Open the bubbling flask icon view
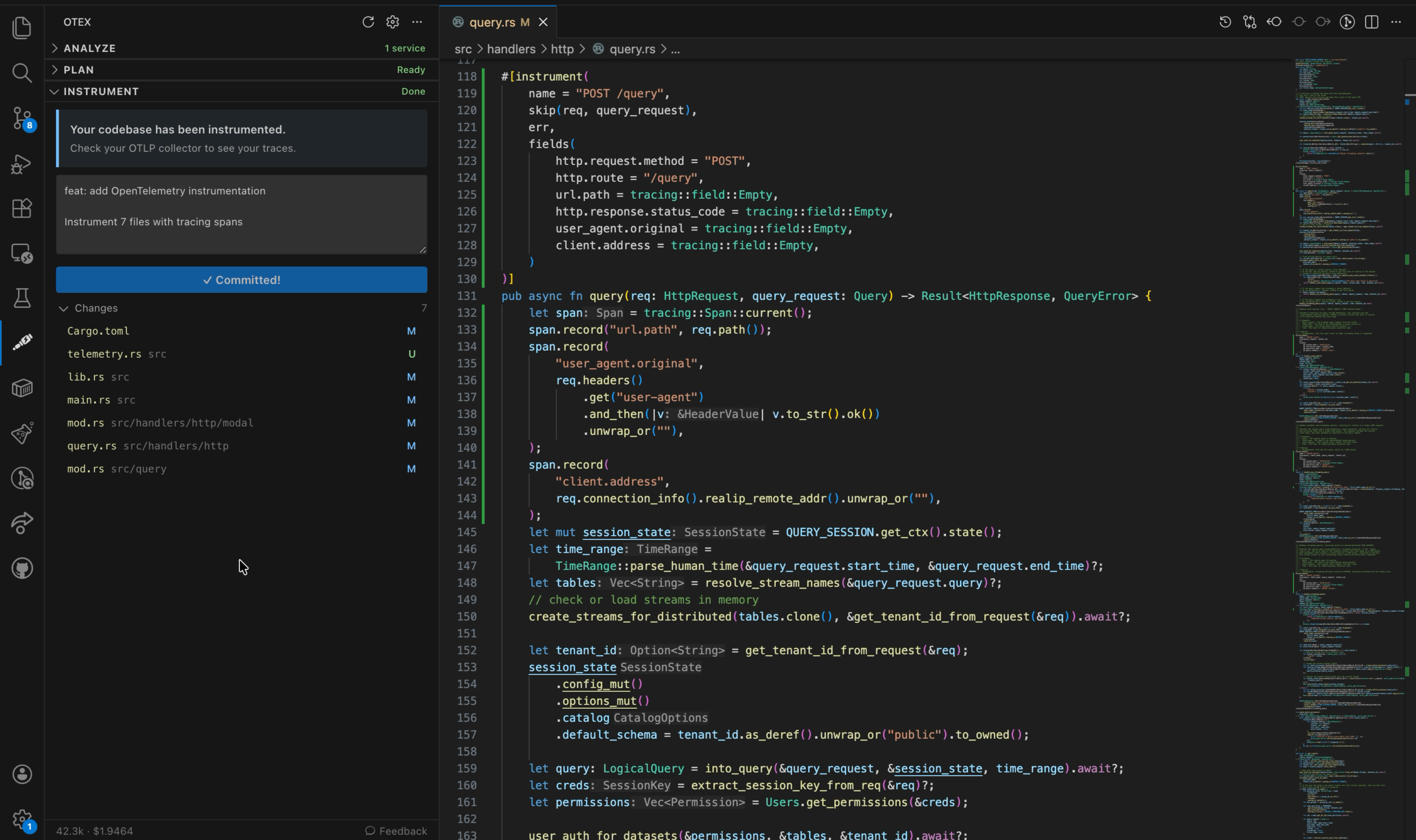Image resolution: width=1416 pixels, height=840 pixels. coord(22,433)
